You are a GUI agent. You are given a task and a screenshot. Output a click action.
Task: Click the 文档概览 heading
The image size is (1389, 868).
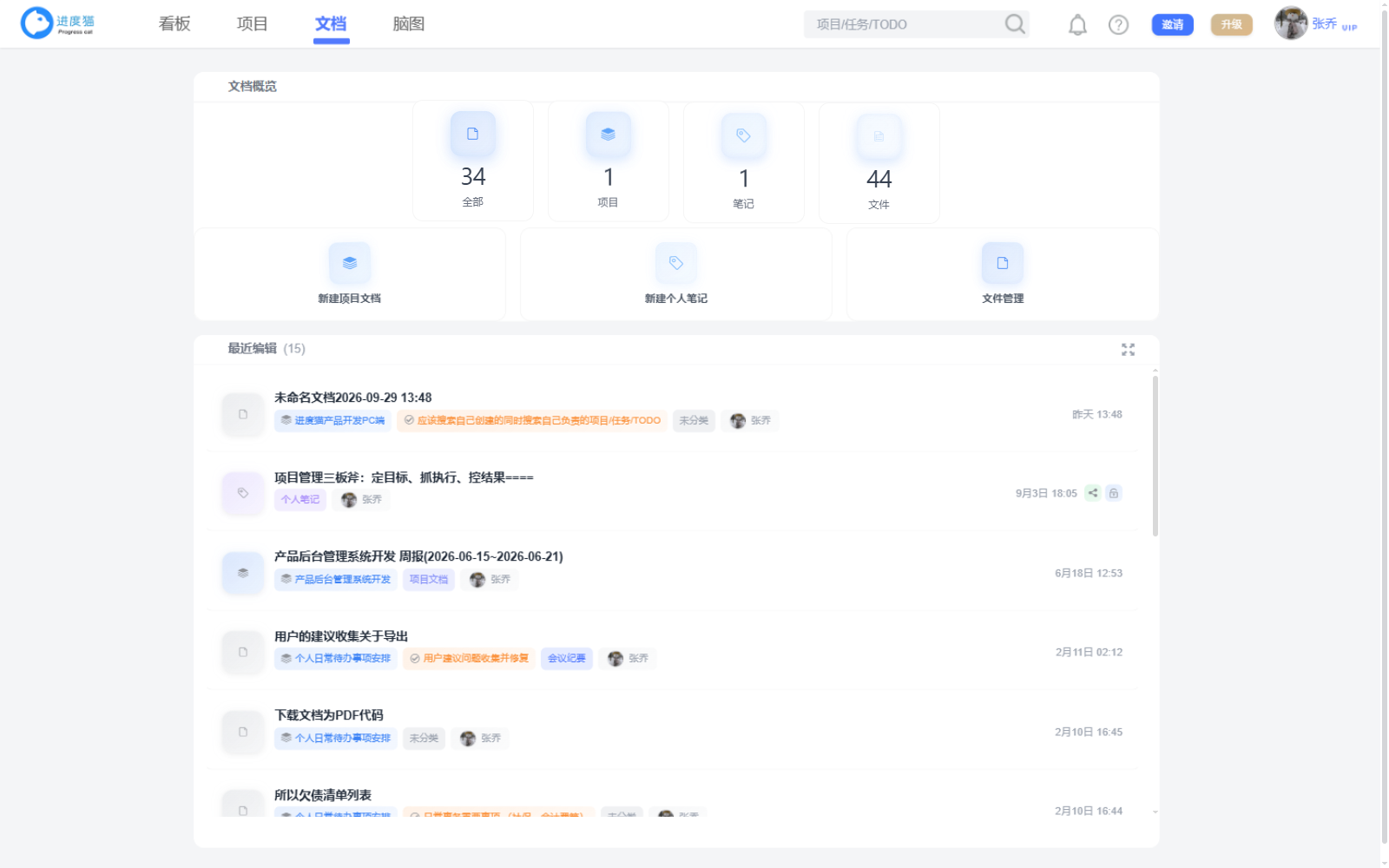click(253, 86)
